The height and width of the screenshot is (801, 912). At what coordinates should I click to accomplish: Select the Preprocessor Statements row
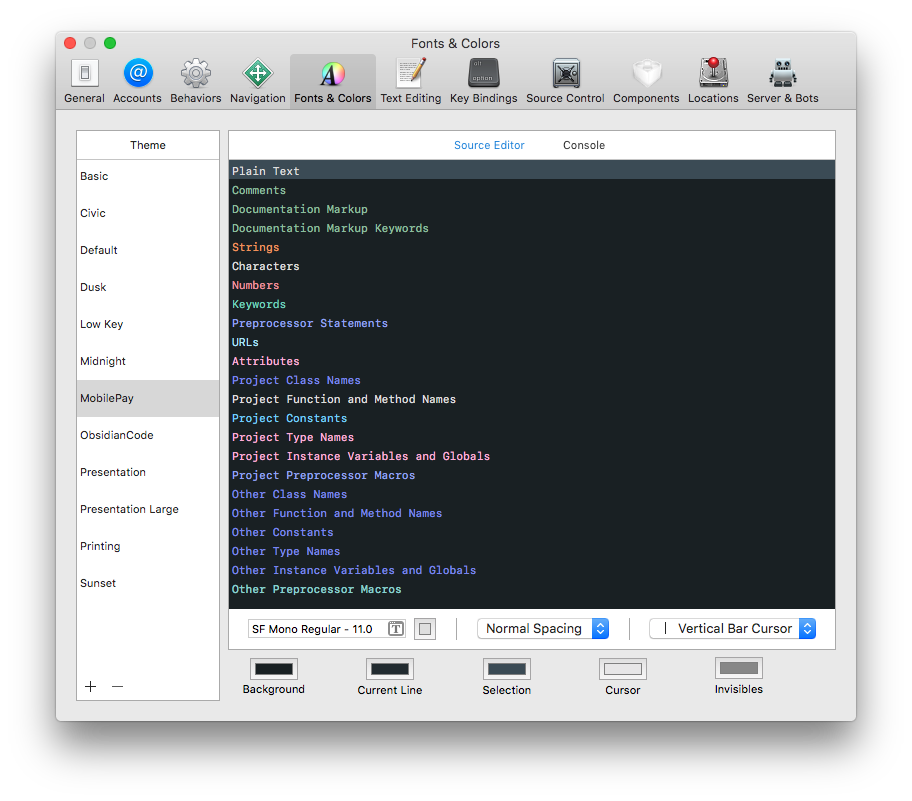tap(532, 323)
